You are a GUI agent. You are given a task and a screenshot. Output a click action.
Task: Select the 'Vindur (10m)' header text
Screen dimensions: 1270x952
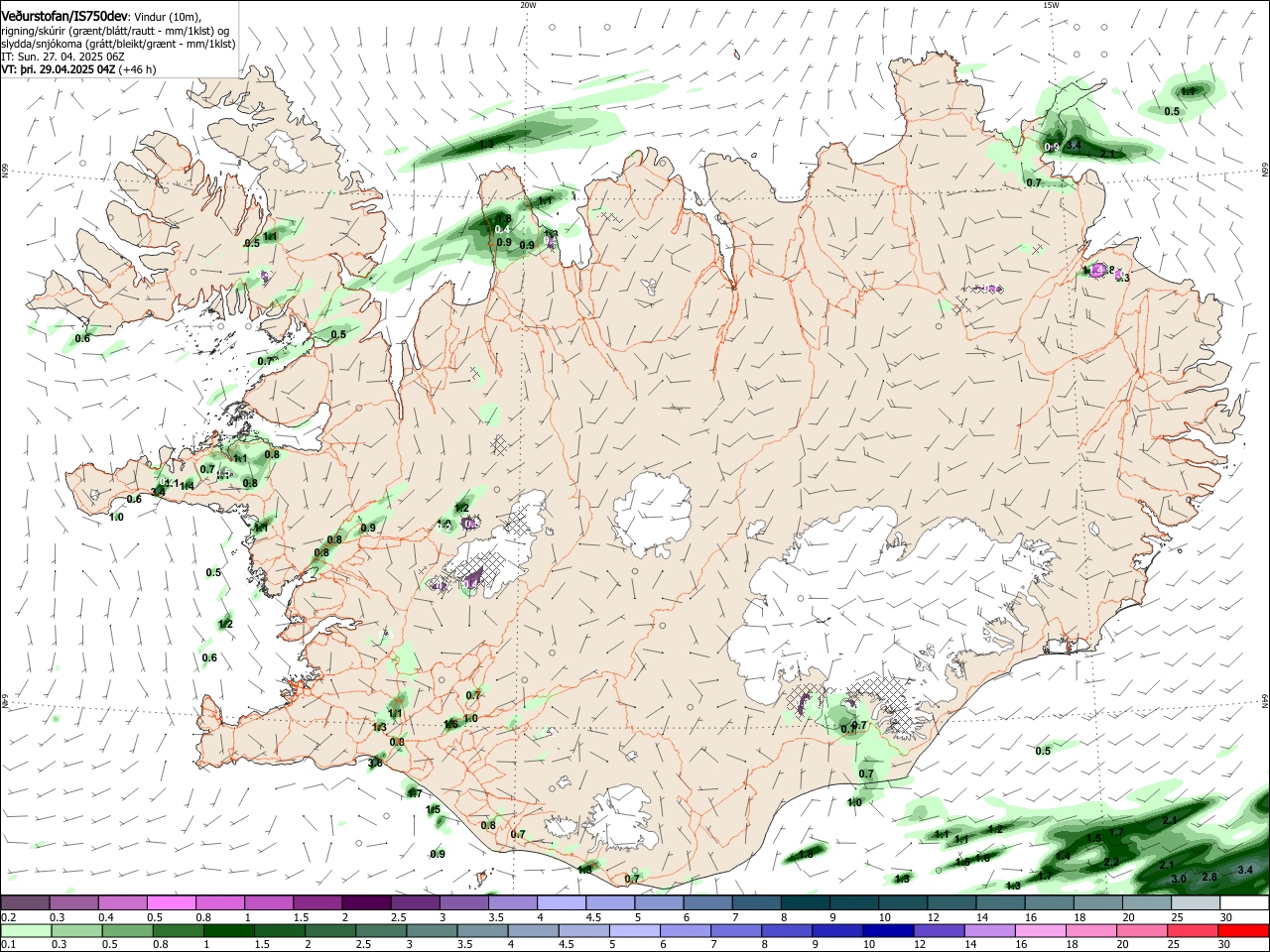coord(167,17)
